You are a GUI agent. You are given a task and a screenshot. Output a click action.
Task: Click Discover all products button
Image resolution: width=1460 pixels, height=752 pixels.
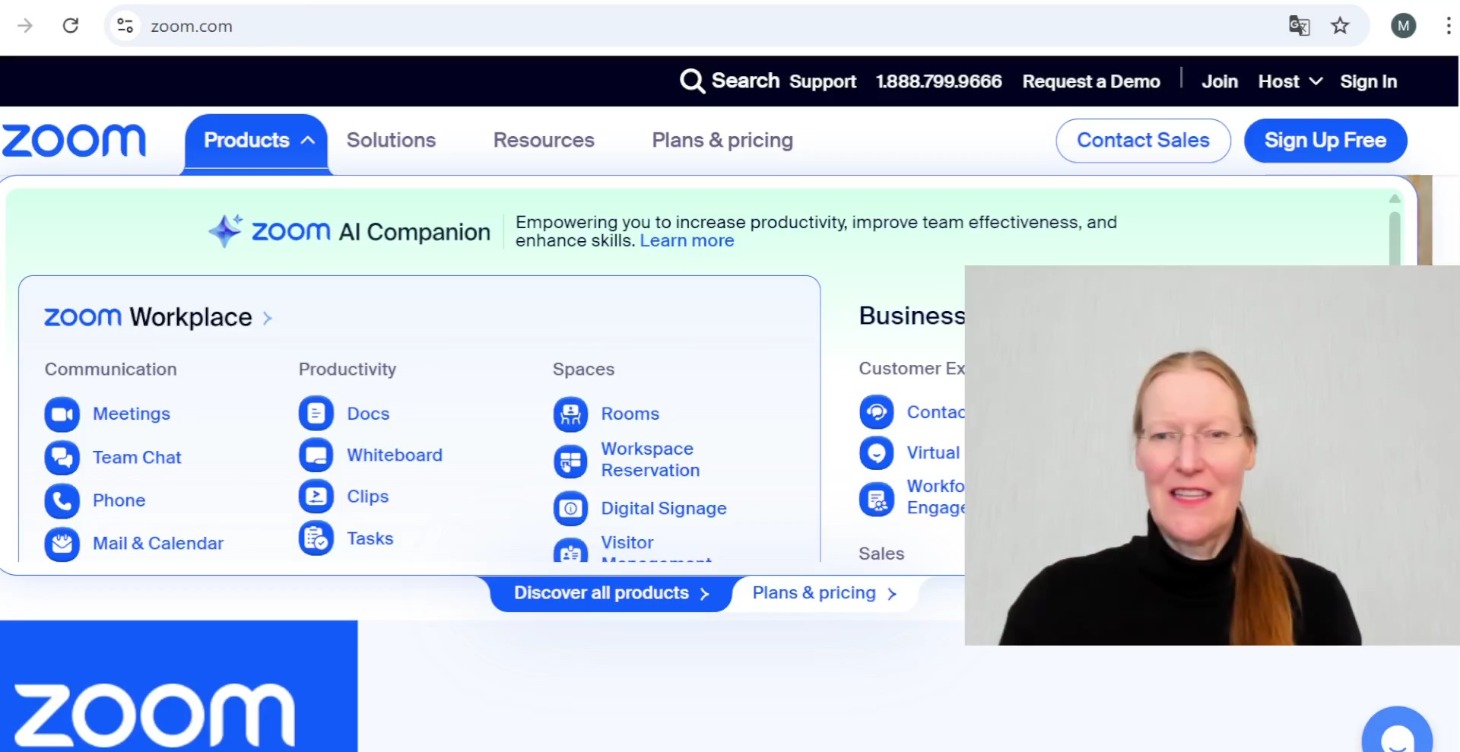(611, 593)
